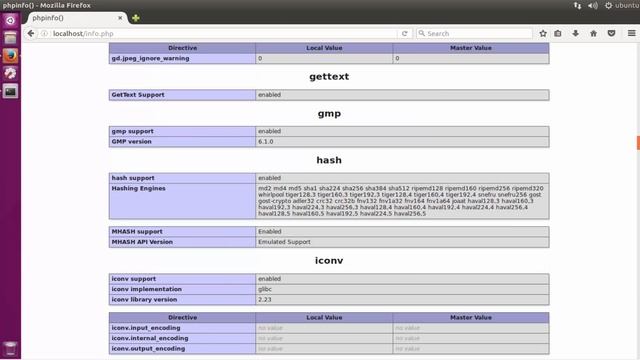Click the hash section heading
This screenshot has width=640, height=360.
coord(329,160)
